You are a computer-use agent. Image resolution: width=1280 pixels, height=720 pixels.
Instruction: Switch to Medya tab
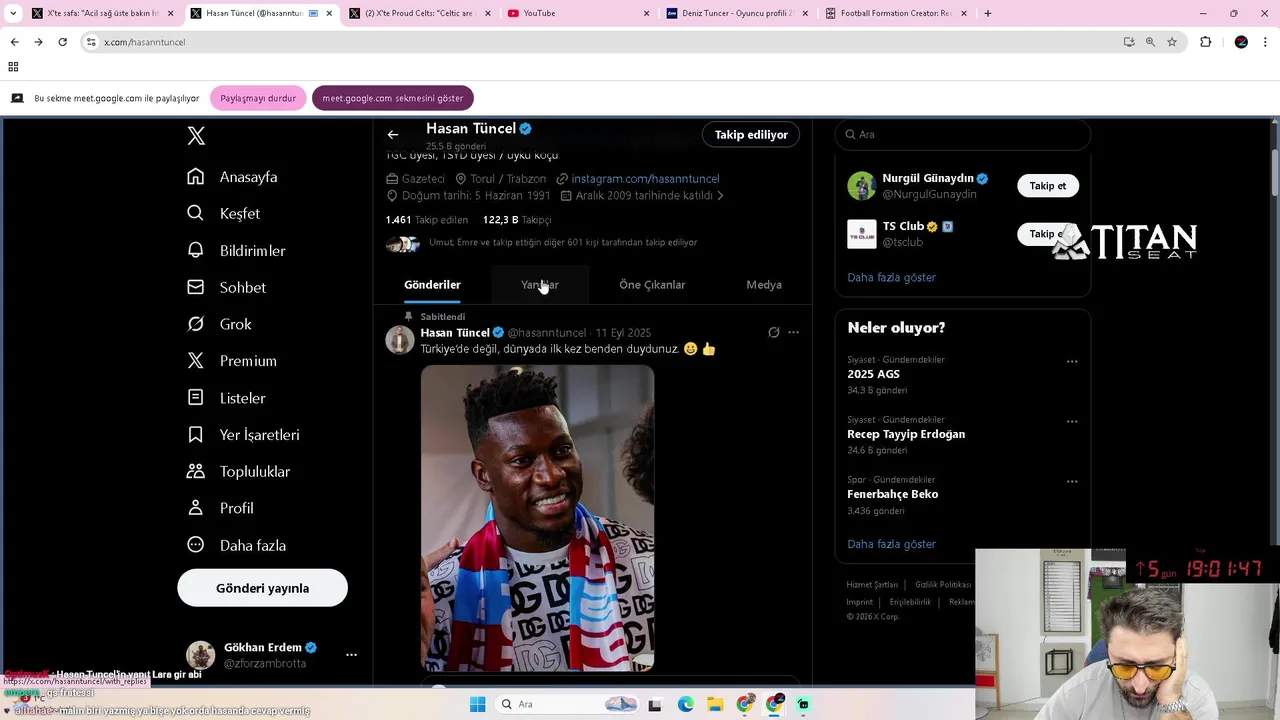click(x=764, y=285)
